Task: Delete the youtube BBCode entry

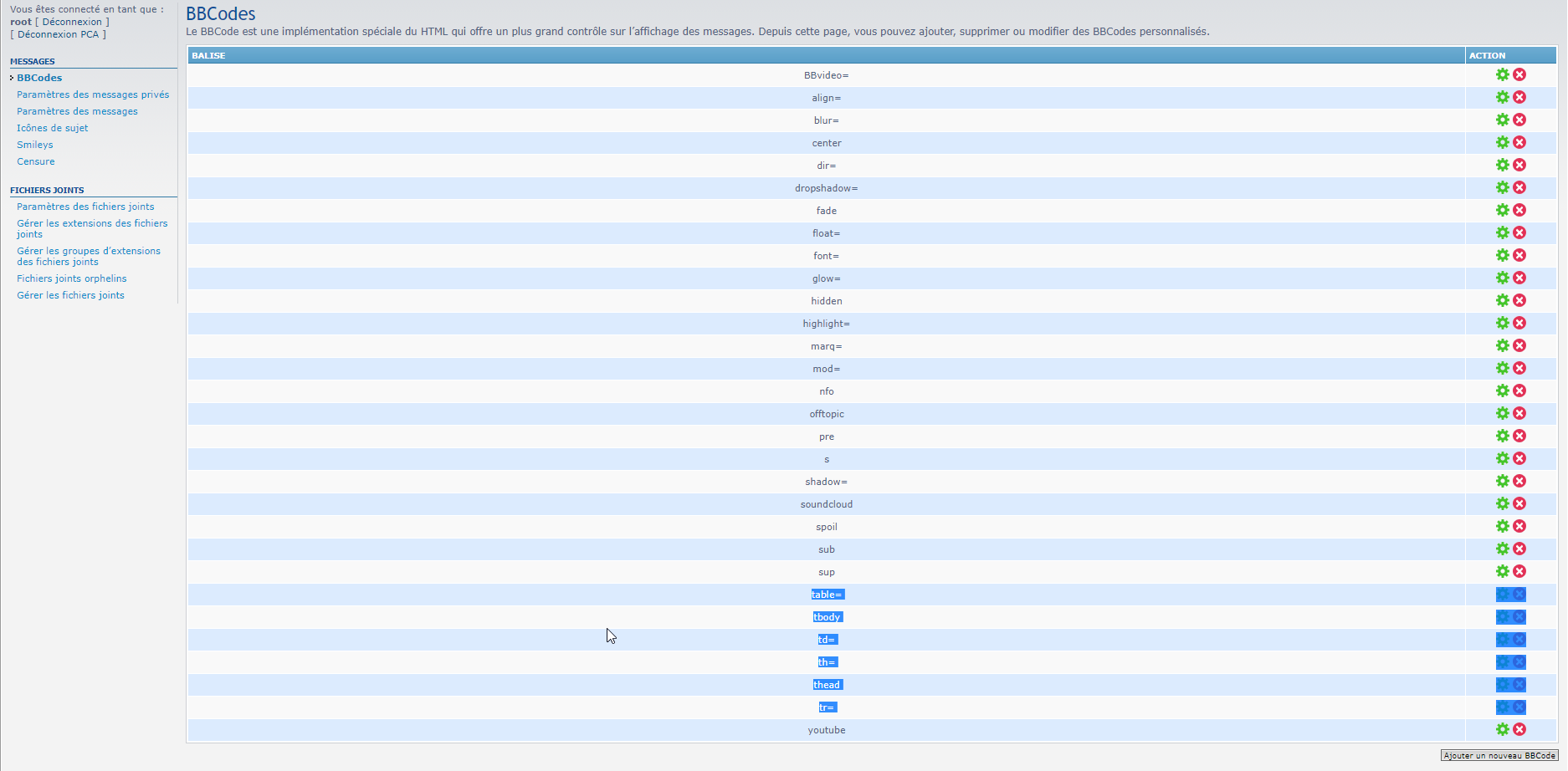Action: (x=1519, y=729)
